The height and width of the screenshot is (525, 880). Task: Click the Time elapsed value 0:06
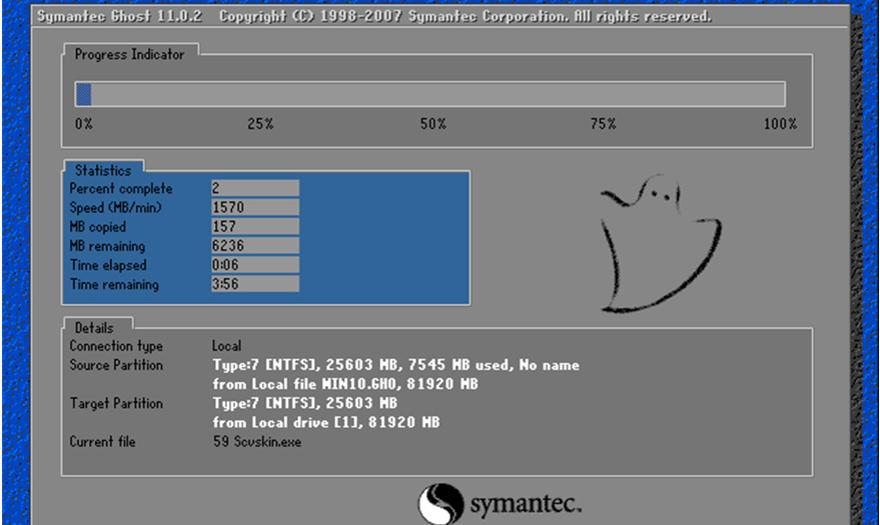tap(255, 264)
